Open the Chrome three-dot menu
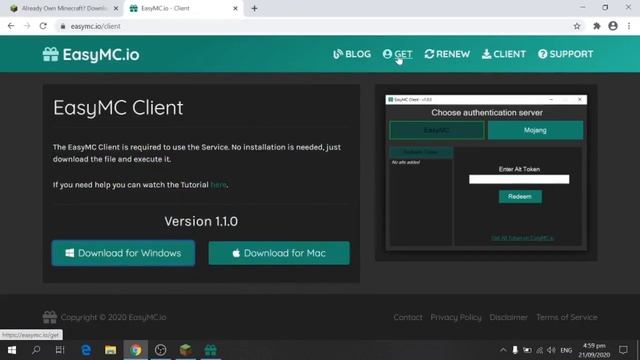 (629, 26)
